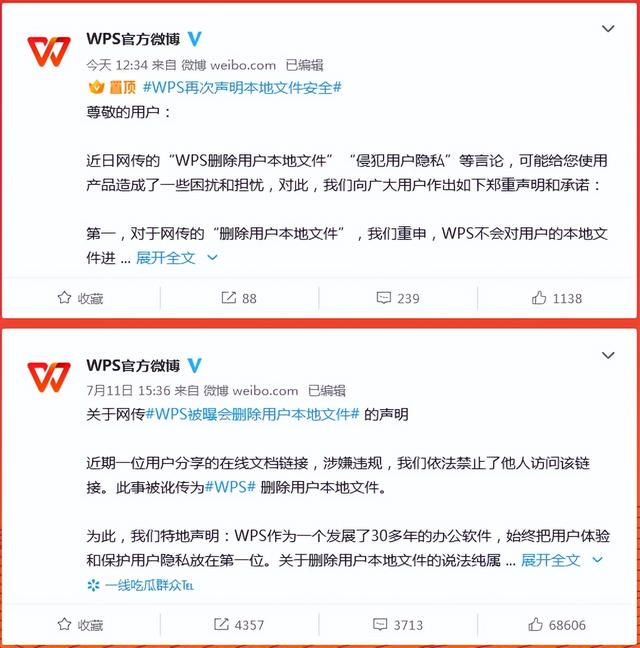Click the WPS logo avatar in first post
640x648 pixels.
[49, 52]
